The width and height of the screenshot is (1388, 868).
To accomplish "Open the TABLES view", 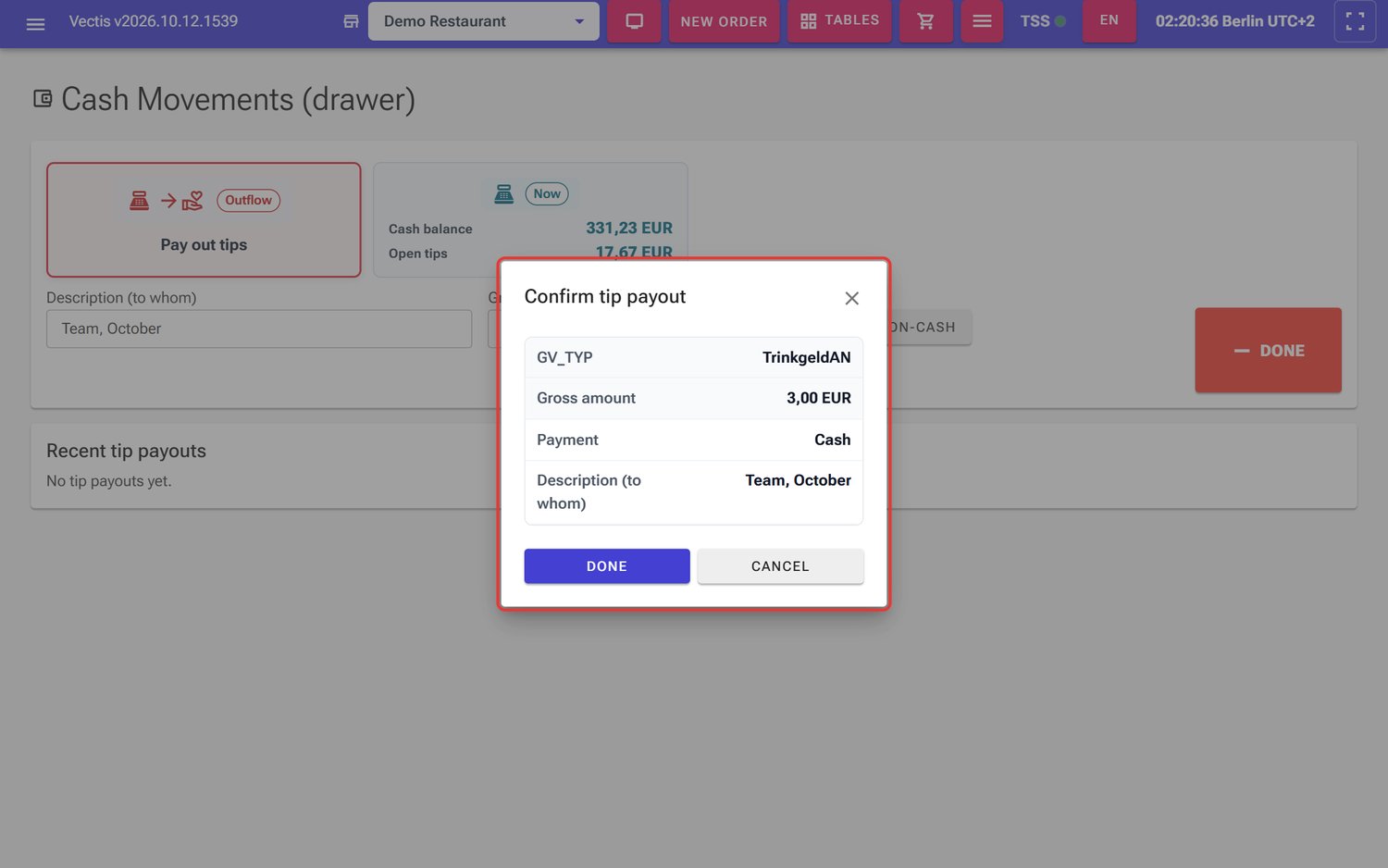I will [839, 21].
